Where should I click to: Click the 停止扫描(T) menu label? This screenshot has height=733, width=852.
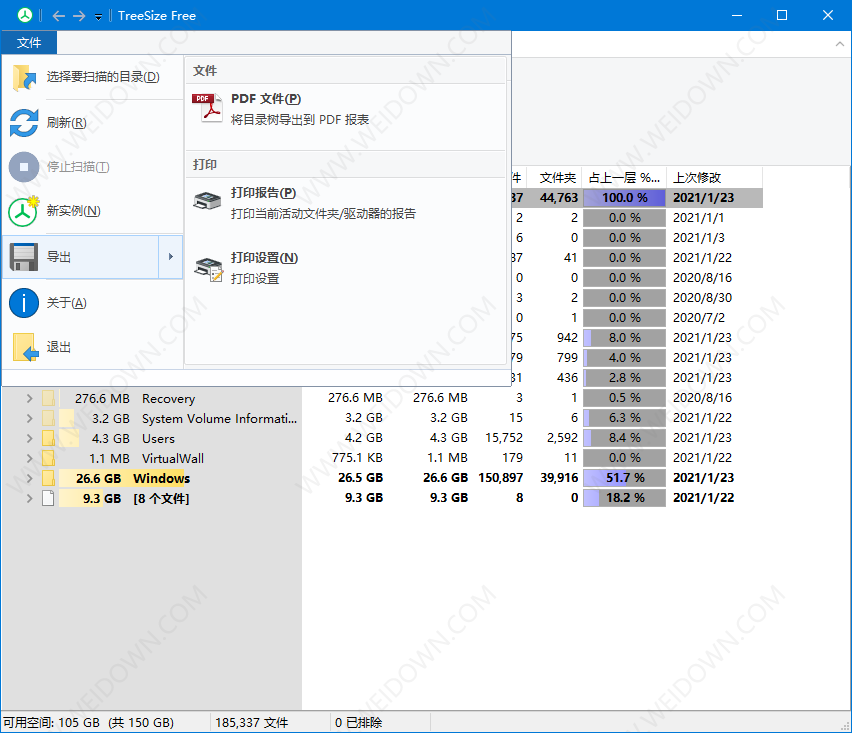coord(78,167)
